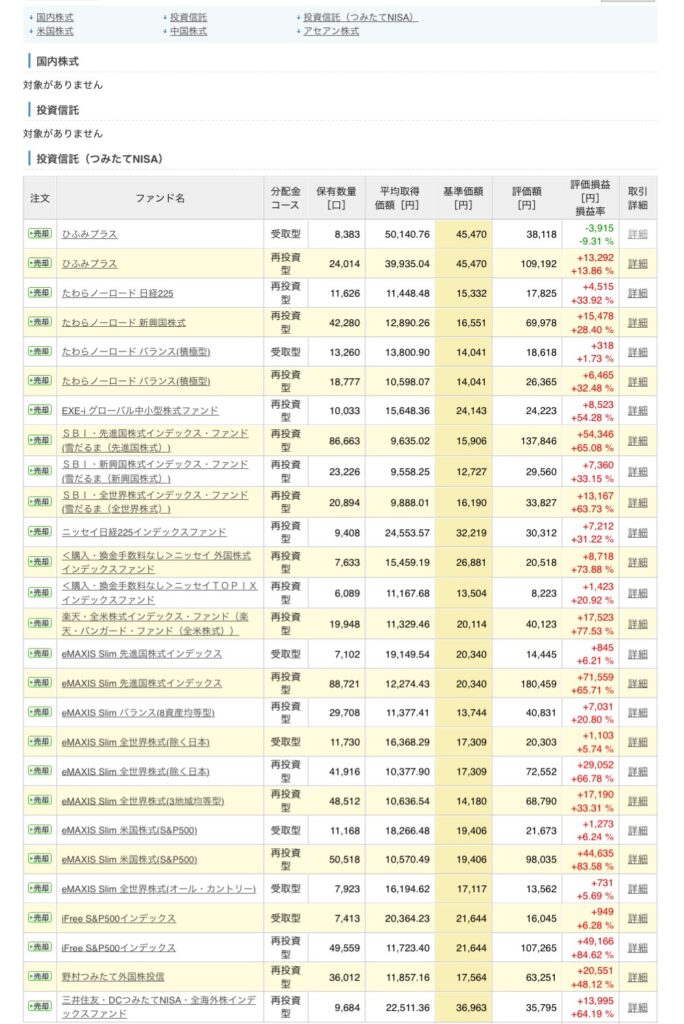Open 詳細 for SBI・新興国株式インデックス・ファンド row
The image size is (684, 1024).
click(638, 471)
